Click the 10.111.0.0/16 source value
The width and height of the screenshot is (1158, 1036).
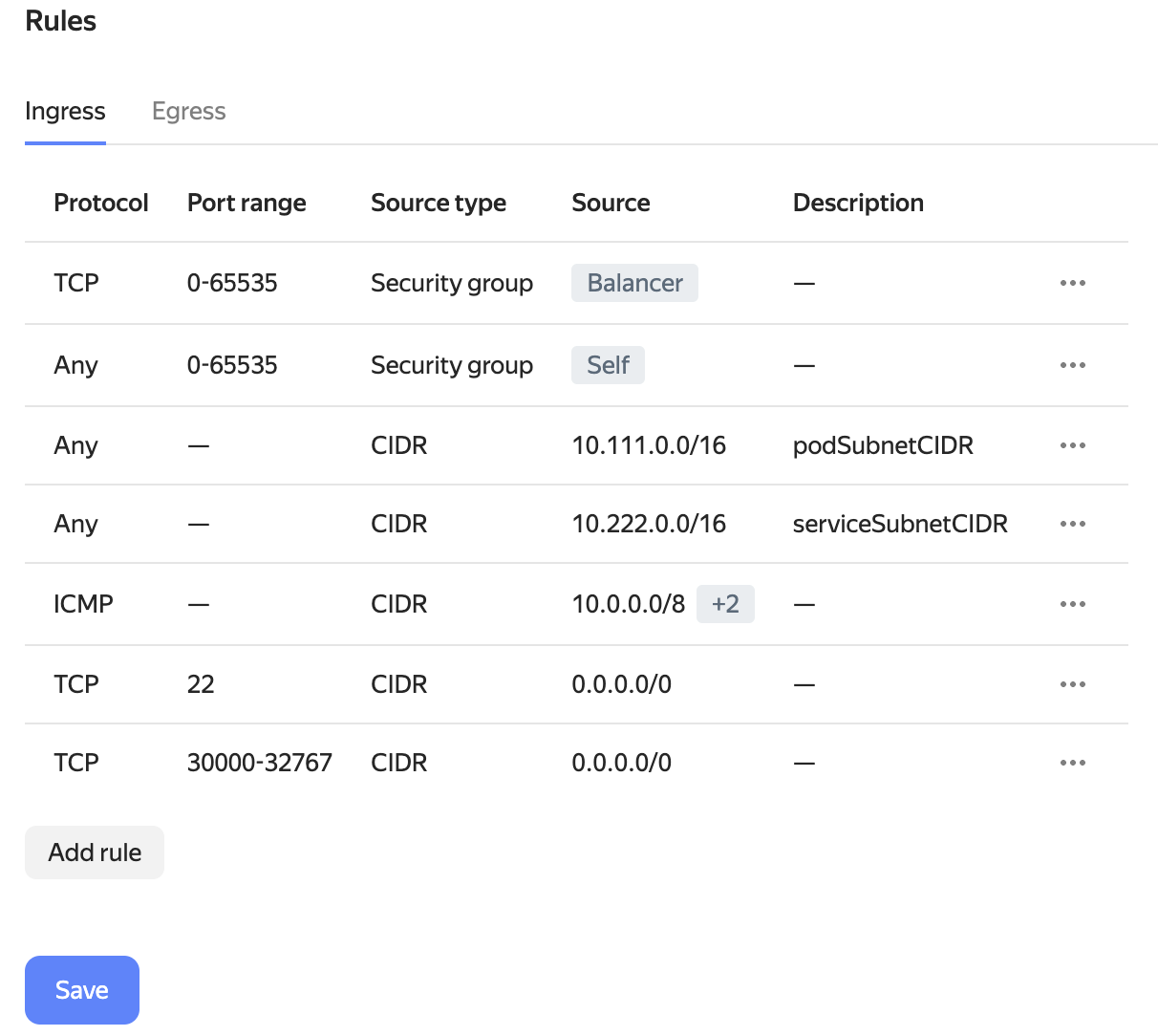pyautogui.click(x=649, y=445)
